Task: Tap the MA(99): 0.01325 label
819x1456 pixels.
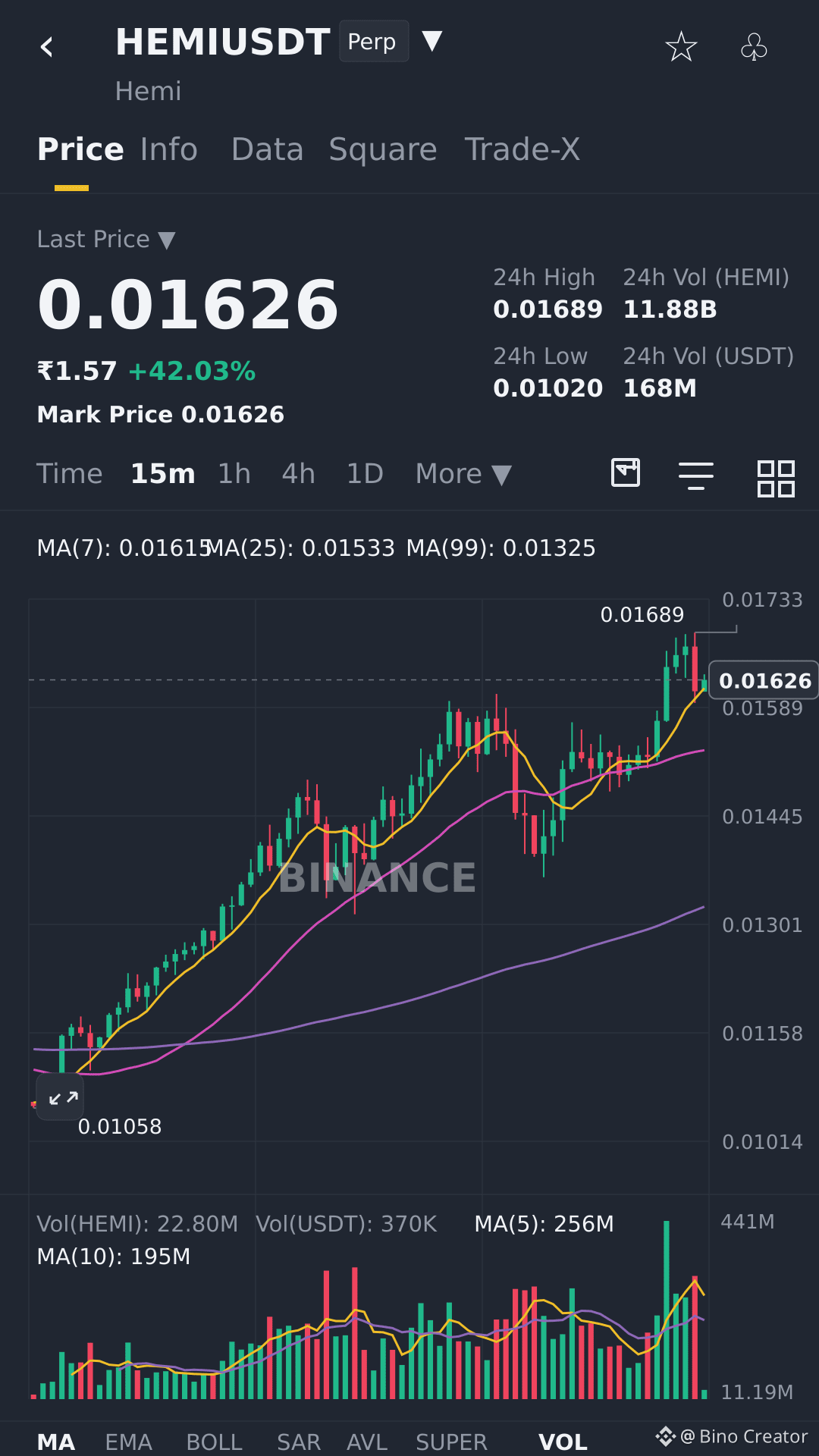Action: click(x=501, y=548)
